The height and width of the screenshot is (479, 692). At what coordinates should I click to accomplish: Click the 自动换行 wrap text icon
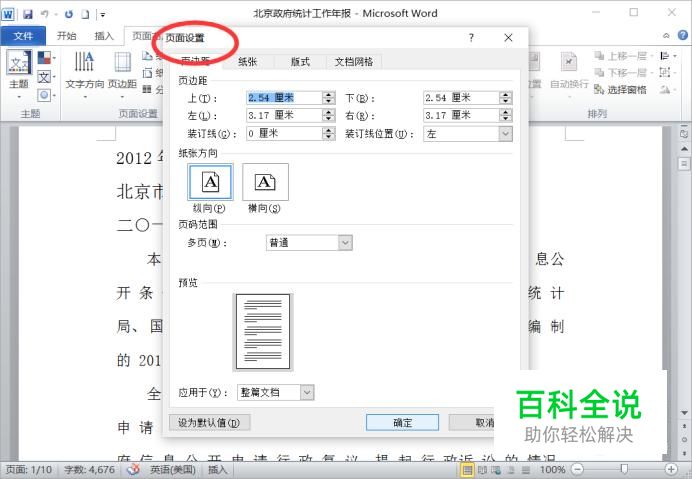568,62
